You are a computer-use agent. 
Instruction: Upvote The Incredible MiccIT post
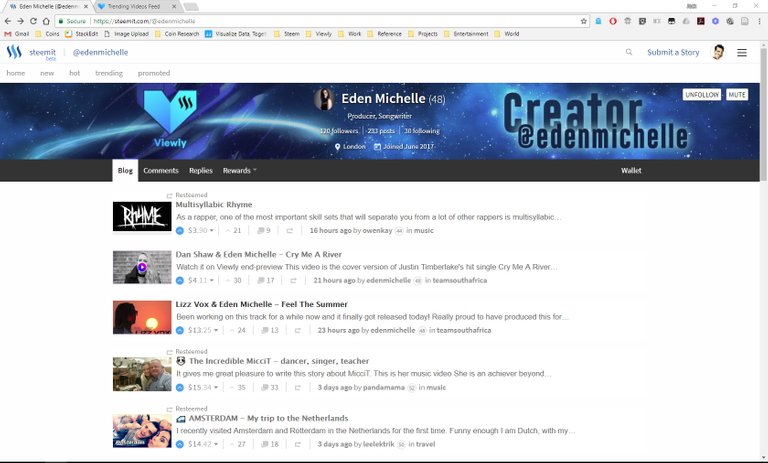click(180, 387)
